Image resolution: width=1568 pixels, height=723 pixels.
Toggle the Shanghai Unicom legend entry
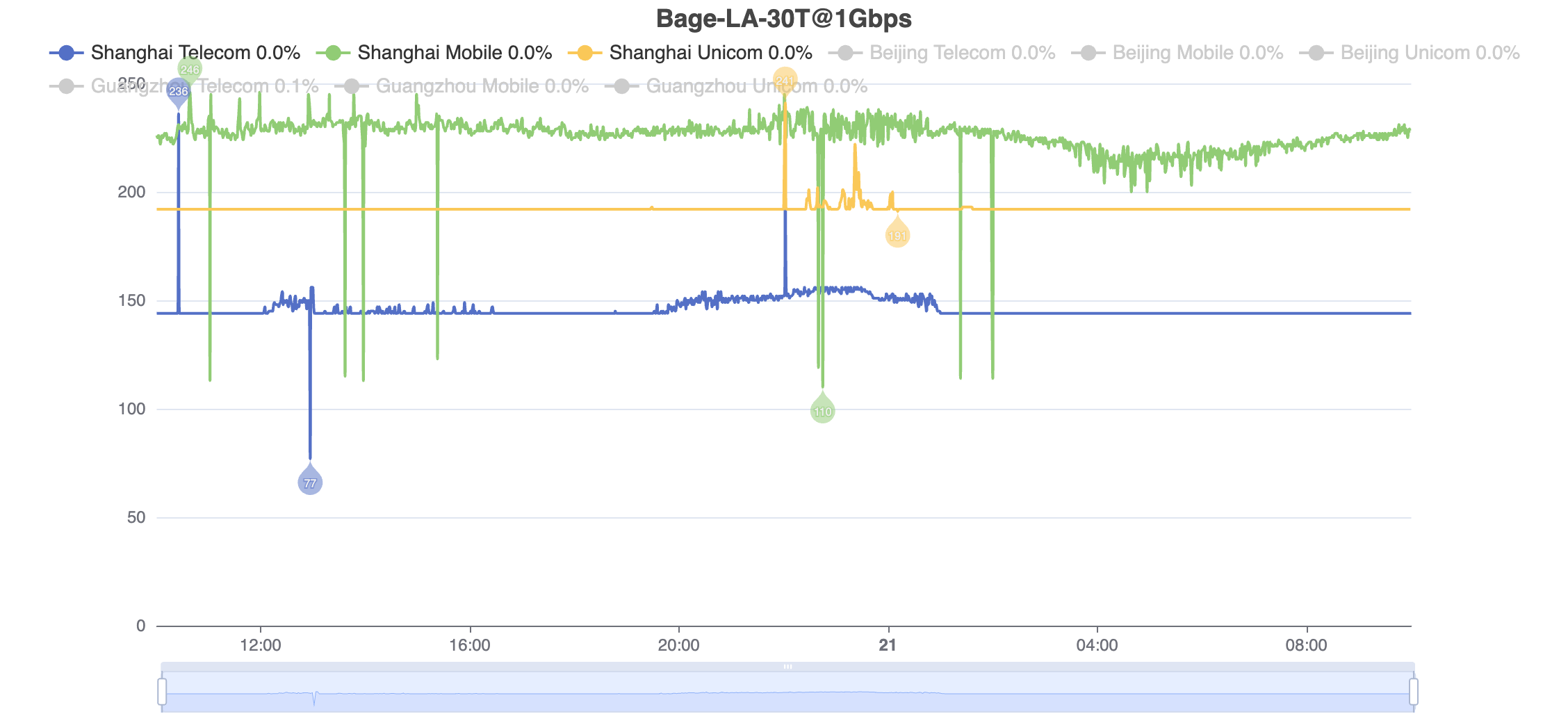tap(689, 53)
